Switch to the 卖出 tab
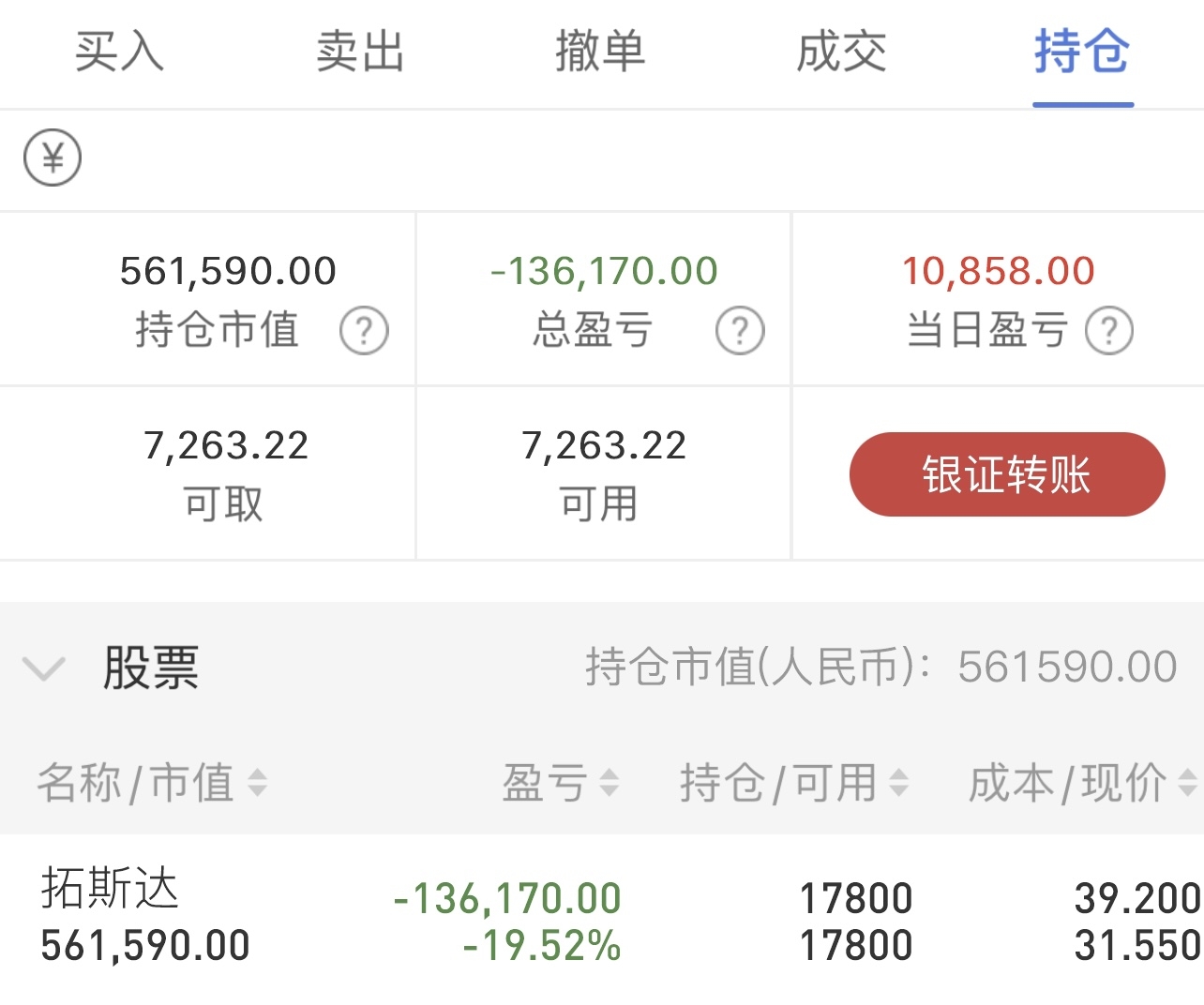The height and width of the screenshot is (1005, 1204). tap(360, 52)
